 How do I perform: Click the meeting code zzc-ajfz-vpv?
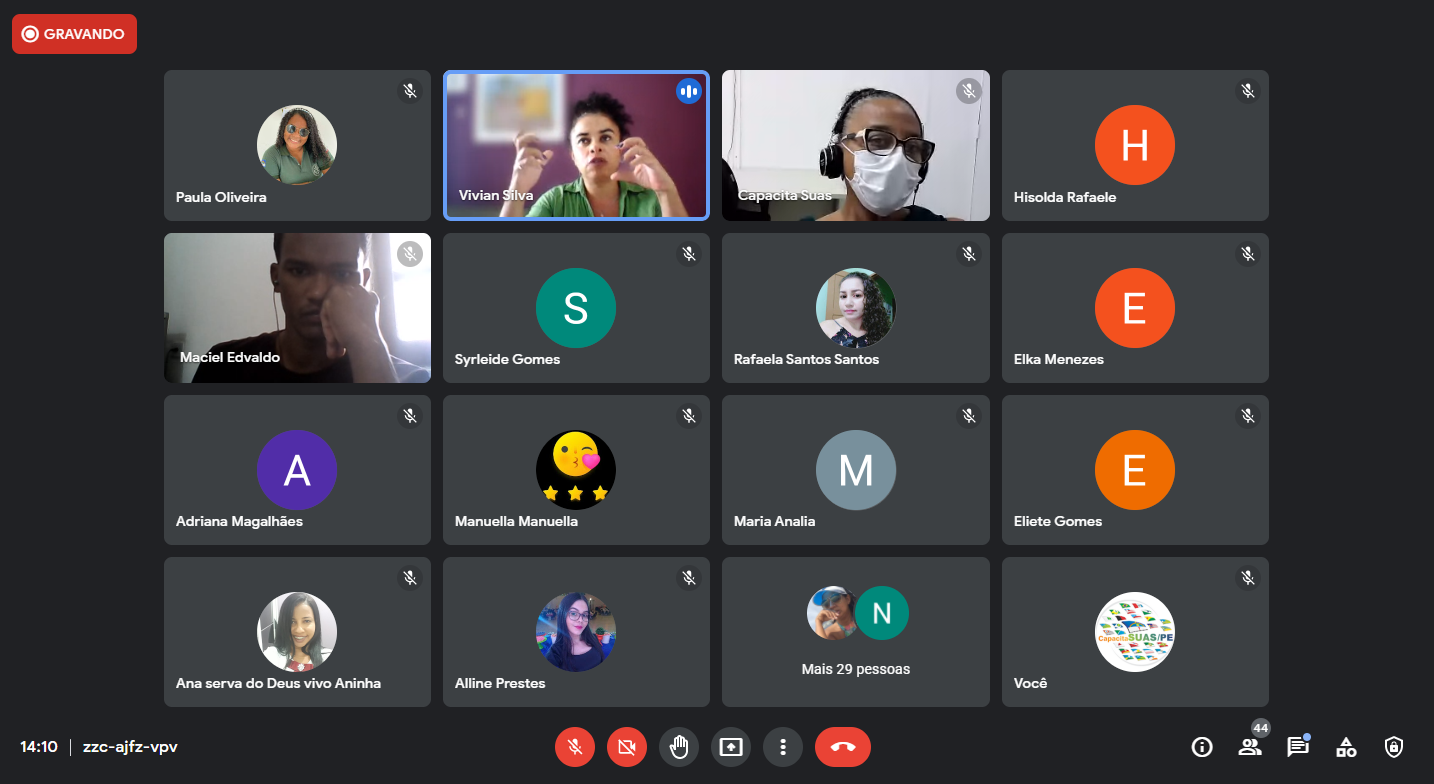(130, 747)
